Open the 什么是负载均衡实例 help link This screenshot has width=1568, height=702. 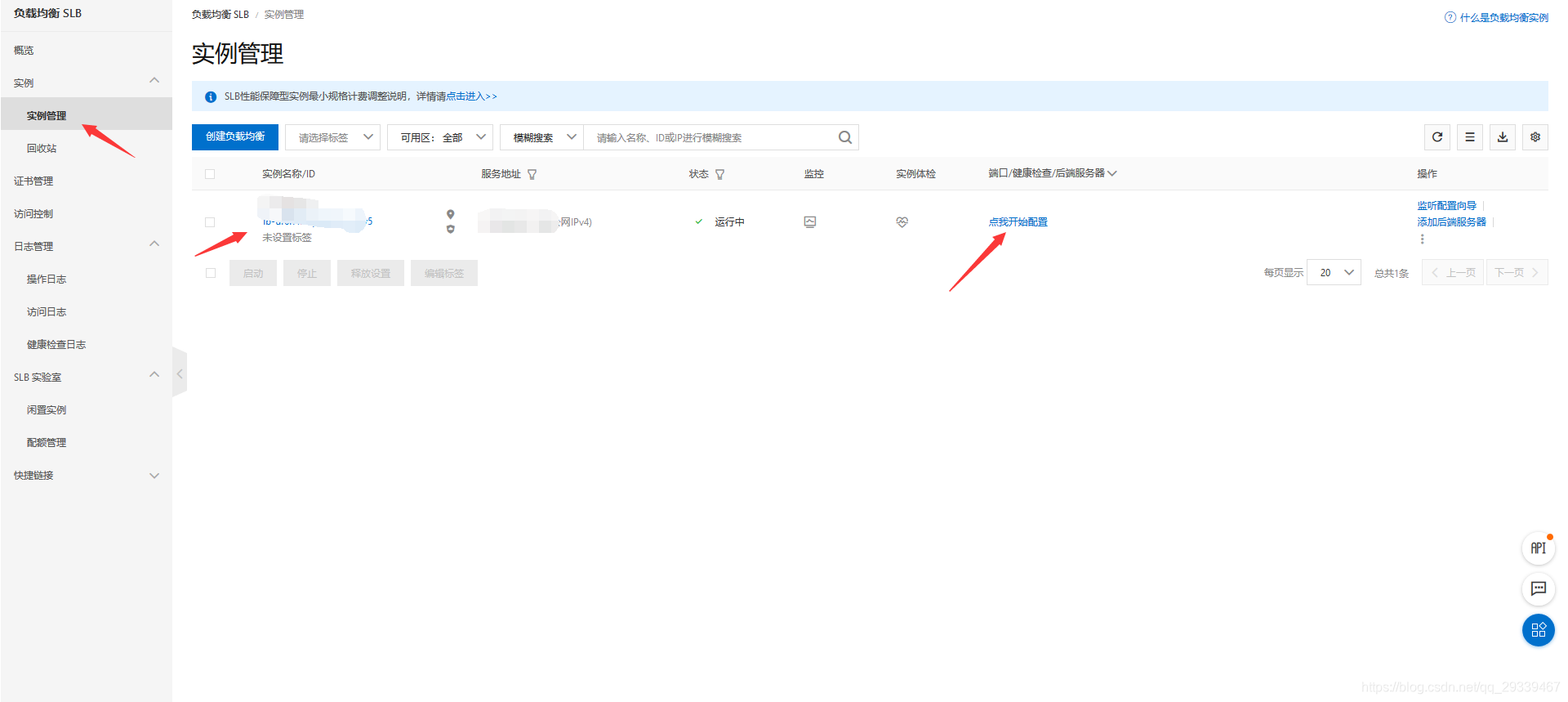1503,18
